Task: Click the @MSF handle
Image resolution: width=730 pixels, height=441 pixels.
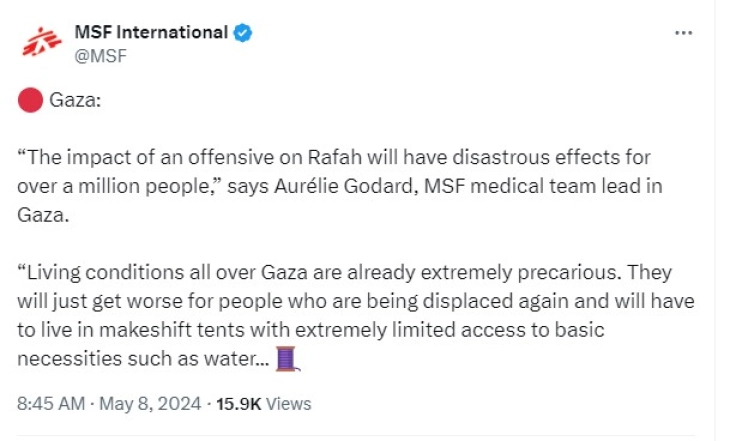Action: (x=101, y=55)
